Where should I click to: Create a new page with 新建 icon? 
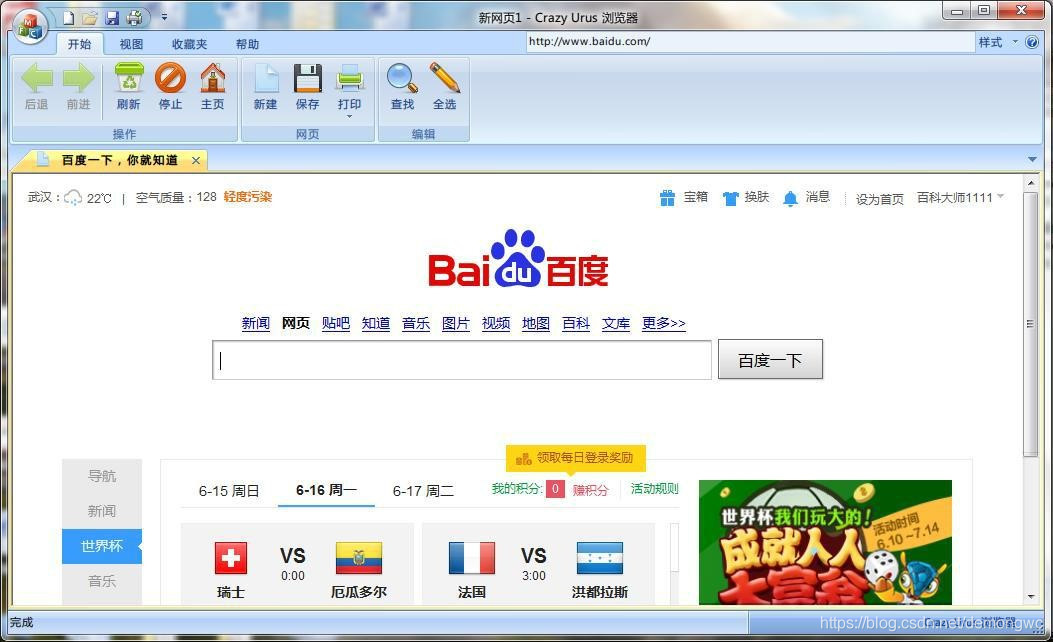point(266,79)
